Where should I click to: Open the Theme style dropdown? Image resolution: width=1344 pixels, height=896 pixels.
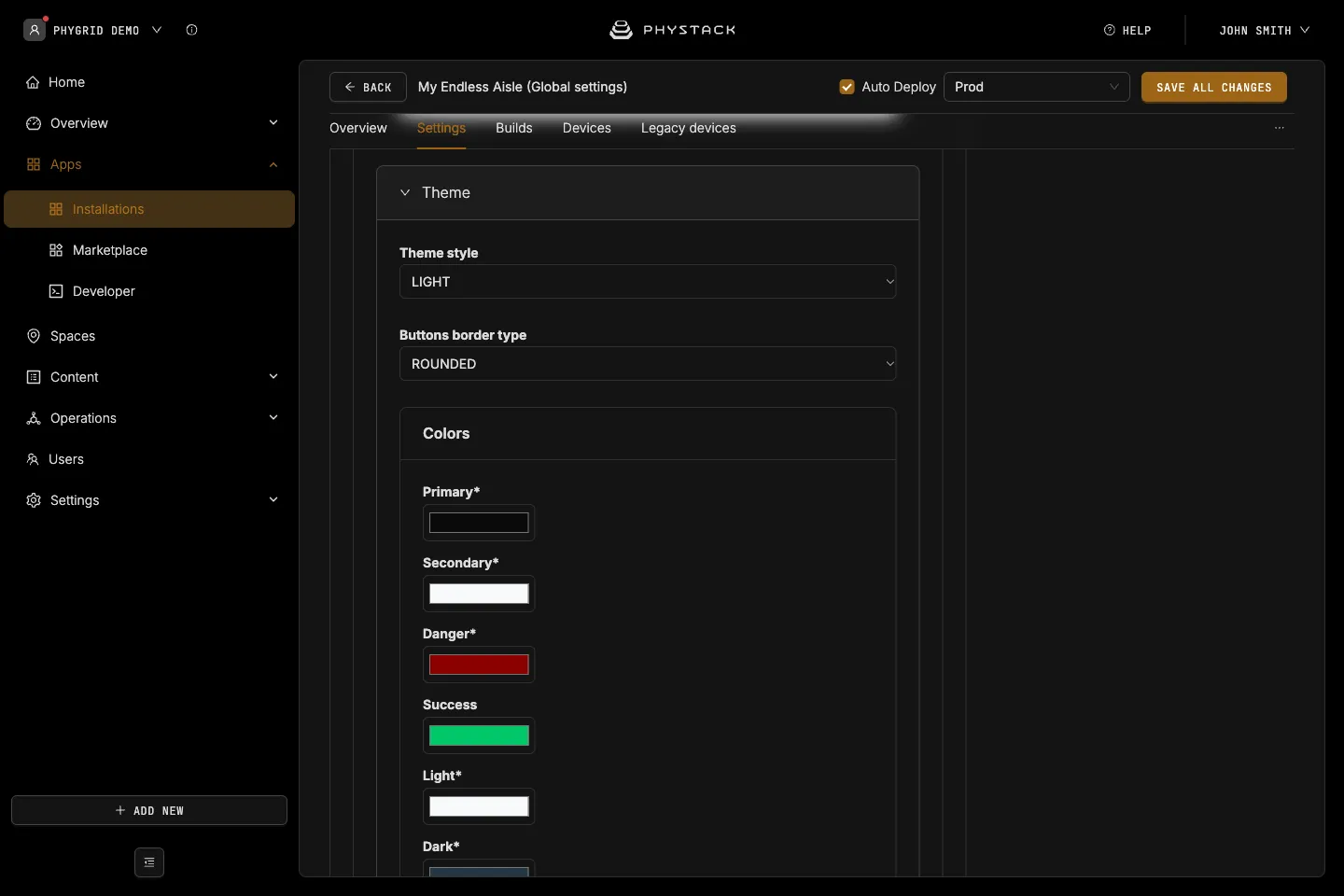[x=648, y=282]
